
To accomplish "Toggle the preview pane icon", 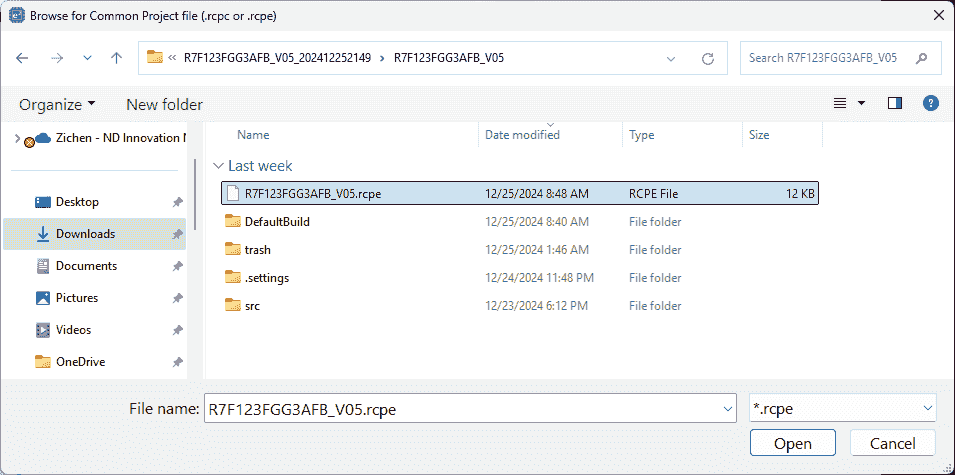I will (895, 103).
